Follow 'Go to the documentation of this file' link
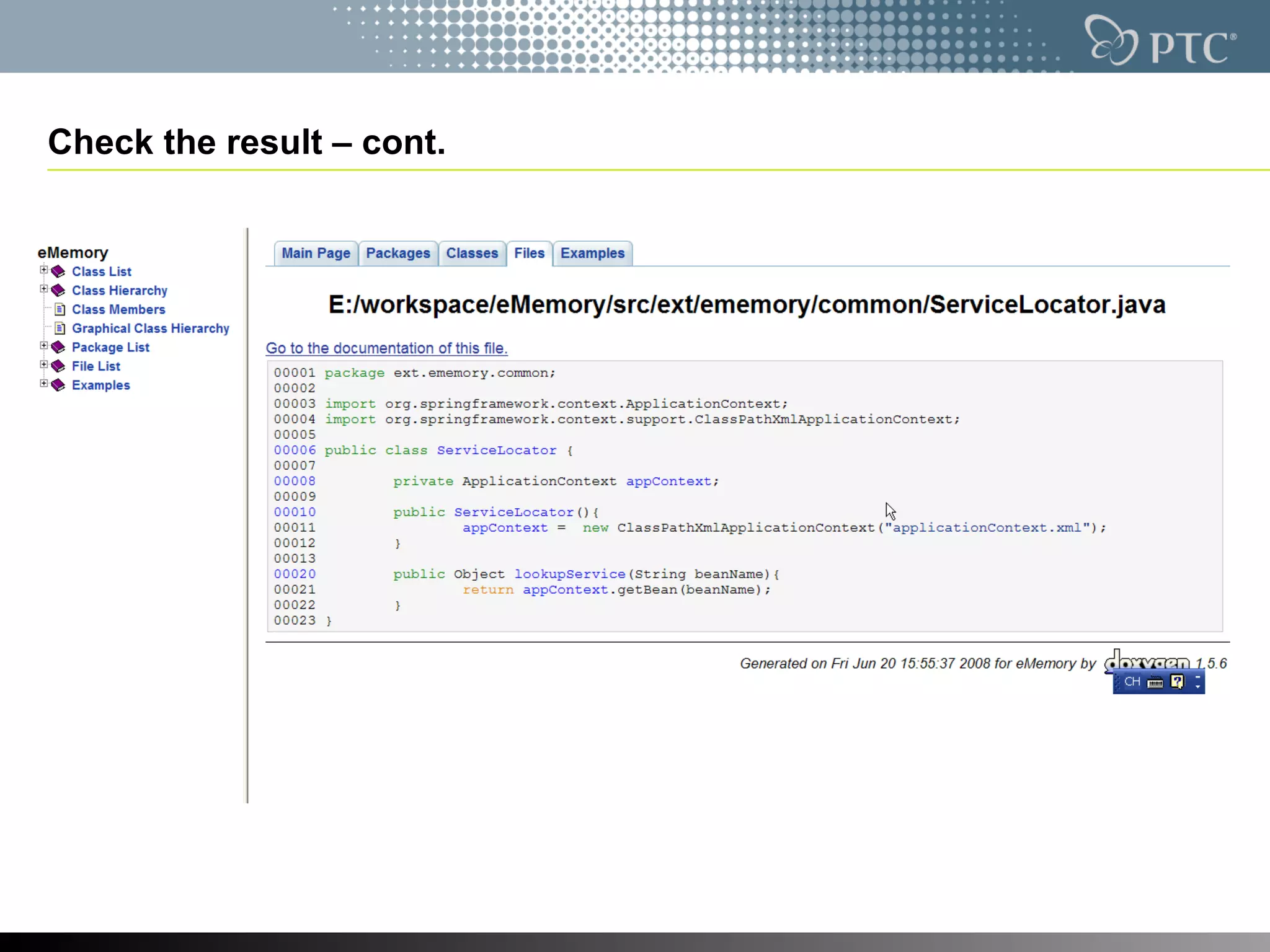 [386, 348]
